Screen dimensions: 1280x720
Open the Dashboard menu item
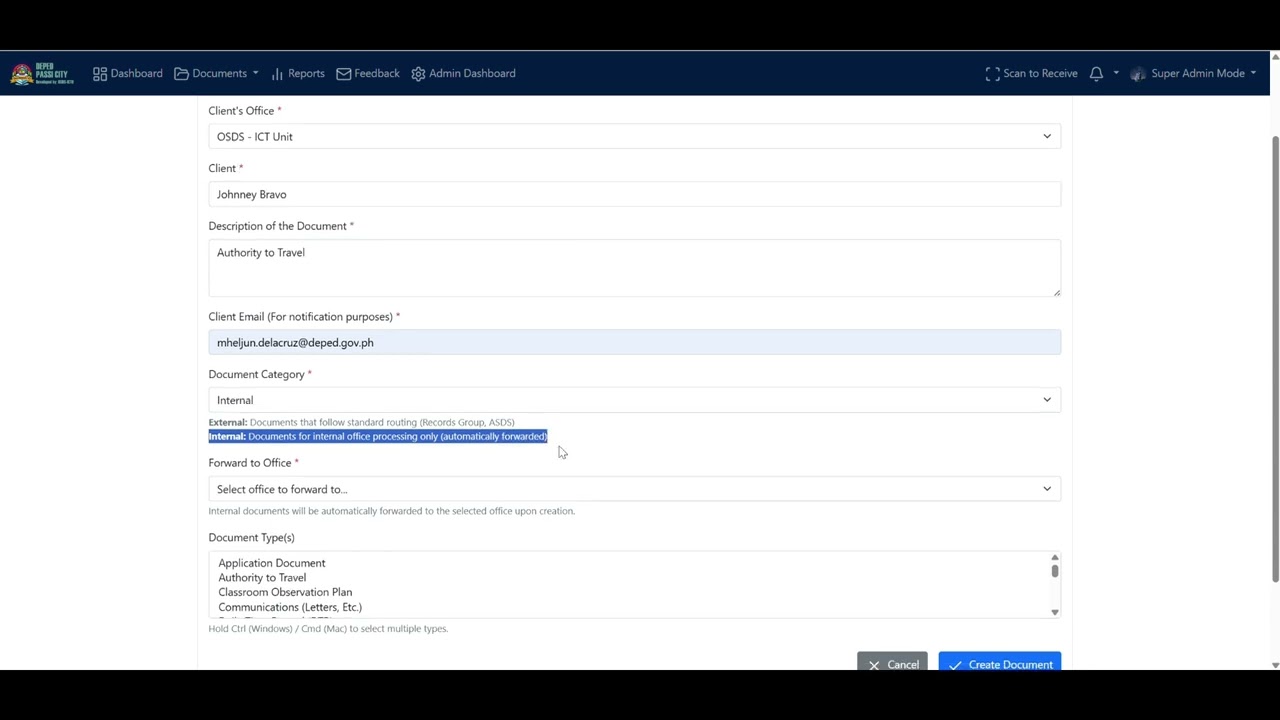[127, 73]
